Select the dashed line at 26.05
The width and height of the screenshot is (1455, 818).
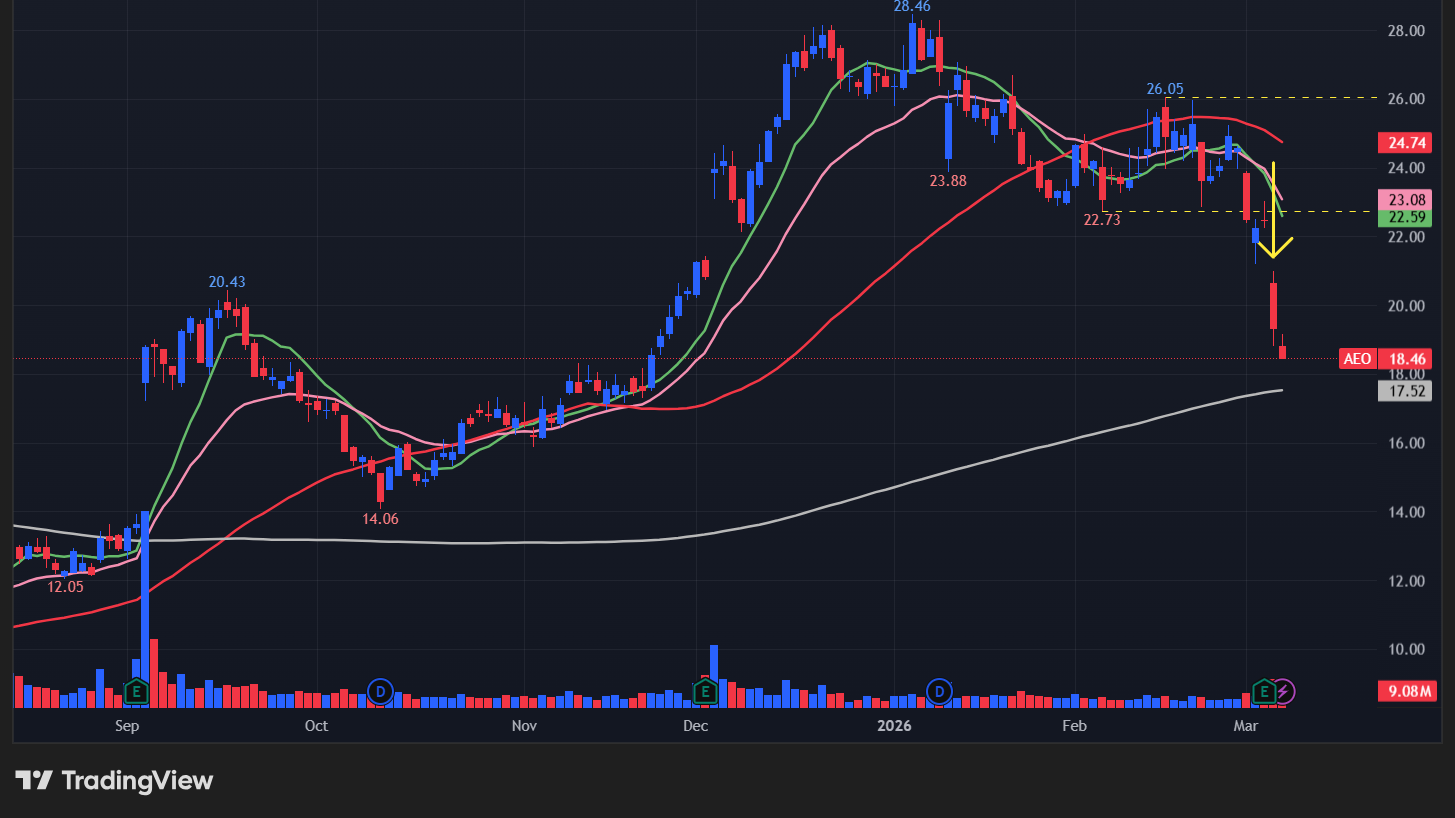(1300, 98)
